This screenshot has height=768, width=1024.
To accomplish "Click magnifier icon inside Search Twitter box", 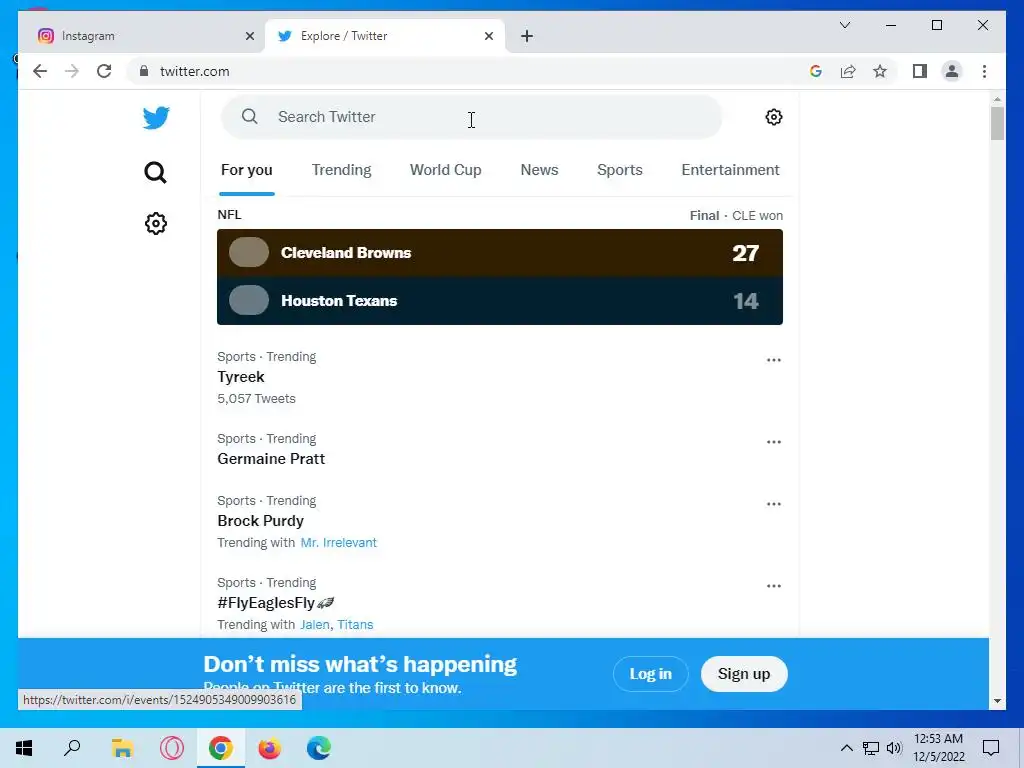I will 249,116.
